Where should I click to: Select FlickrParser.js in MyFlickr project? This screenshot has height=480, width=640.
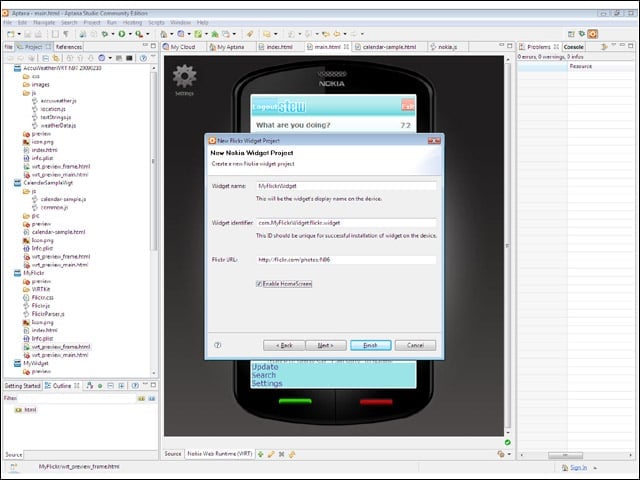48,314
